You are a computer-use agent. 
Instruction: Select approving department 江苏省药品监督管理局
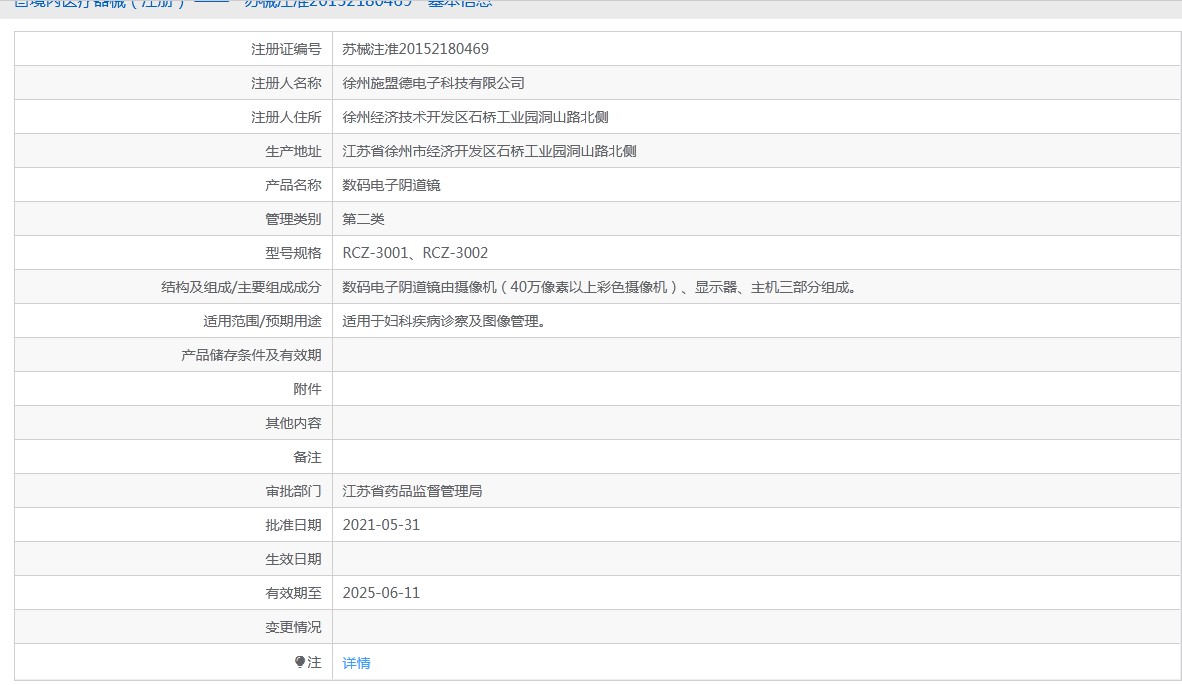click(x=412, y=491)
